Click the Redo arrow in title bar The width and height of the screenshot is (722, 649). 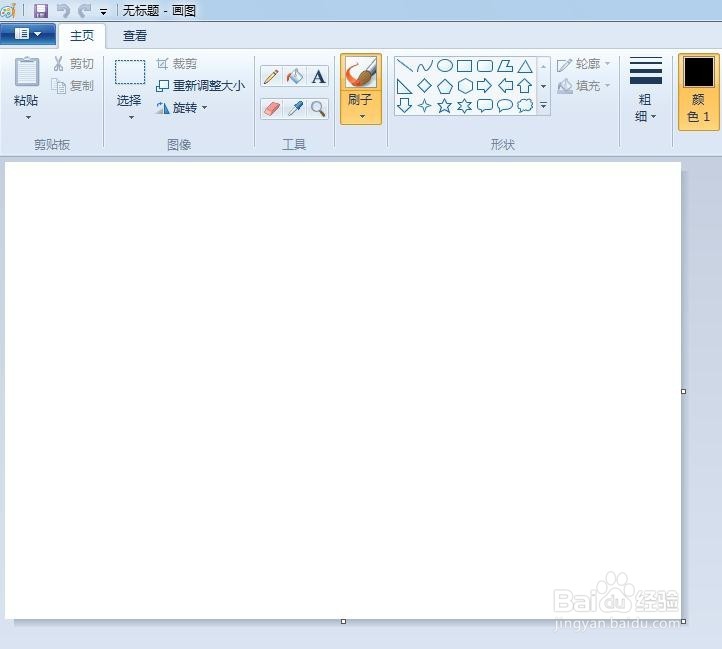pyautogui.click(x=85, y=10)
